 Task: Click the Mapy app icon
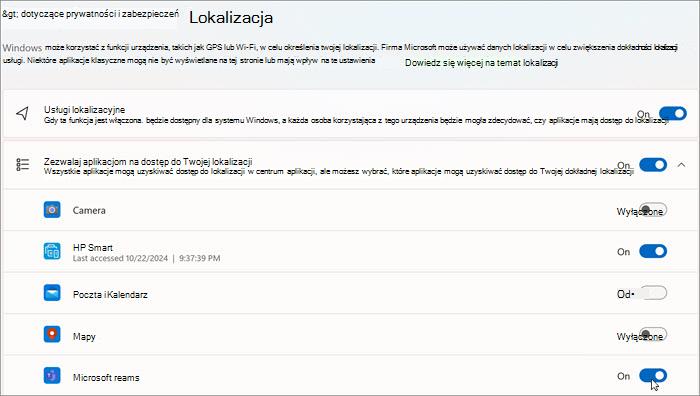52,334
